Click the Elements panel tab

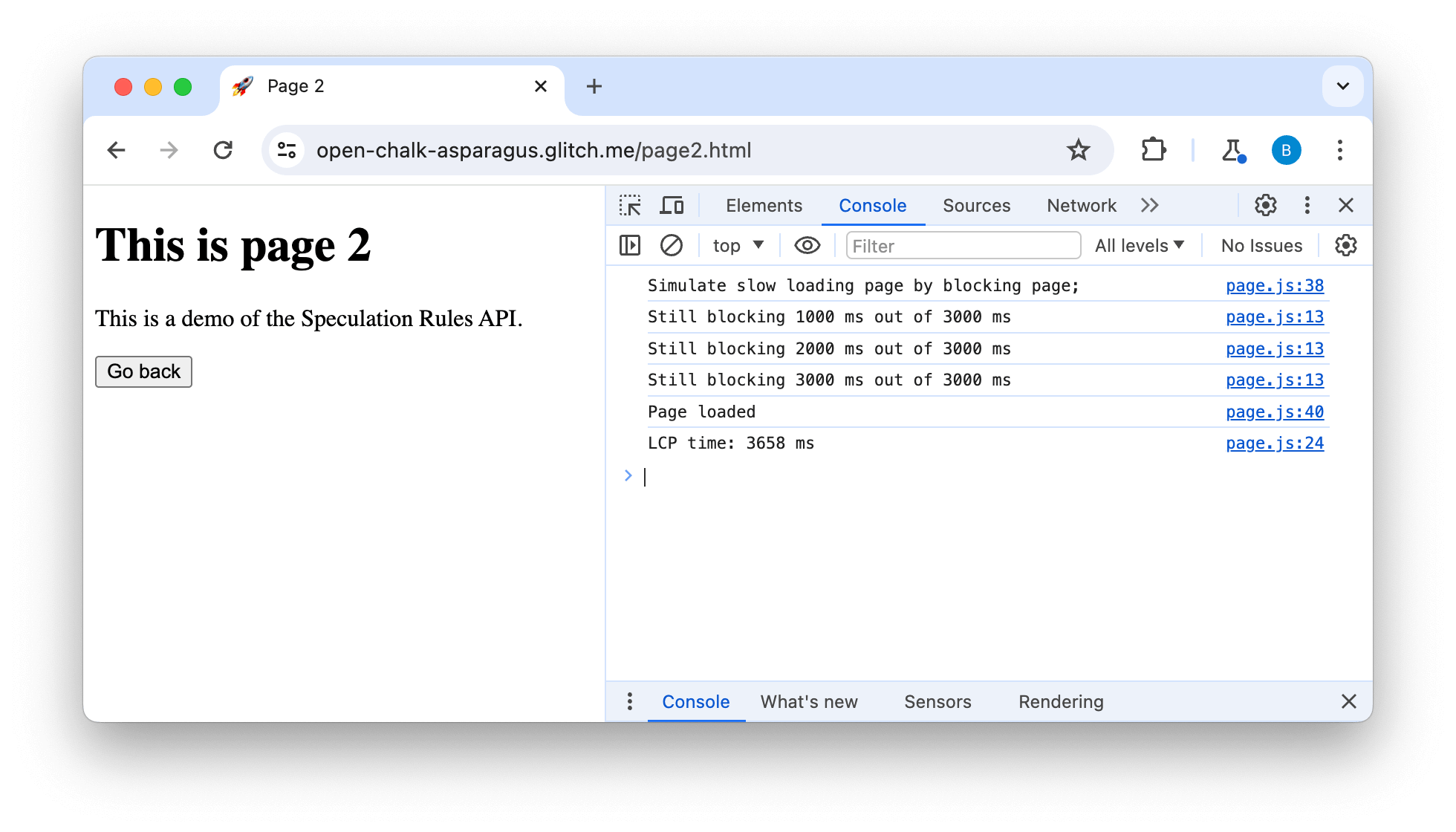click(x=764, y=204)
